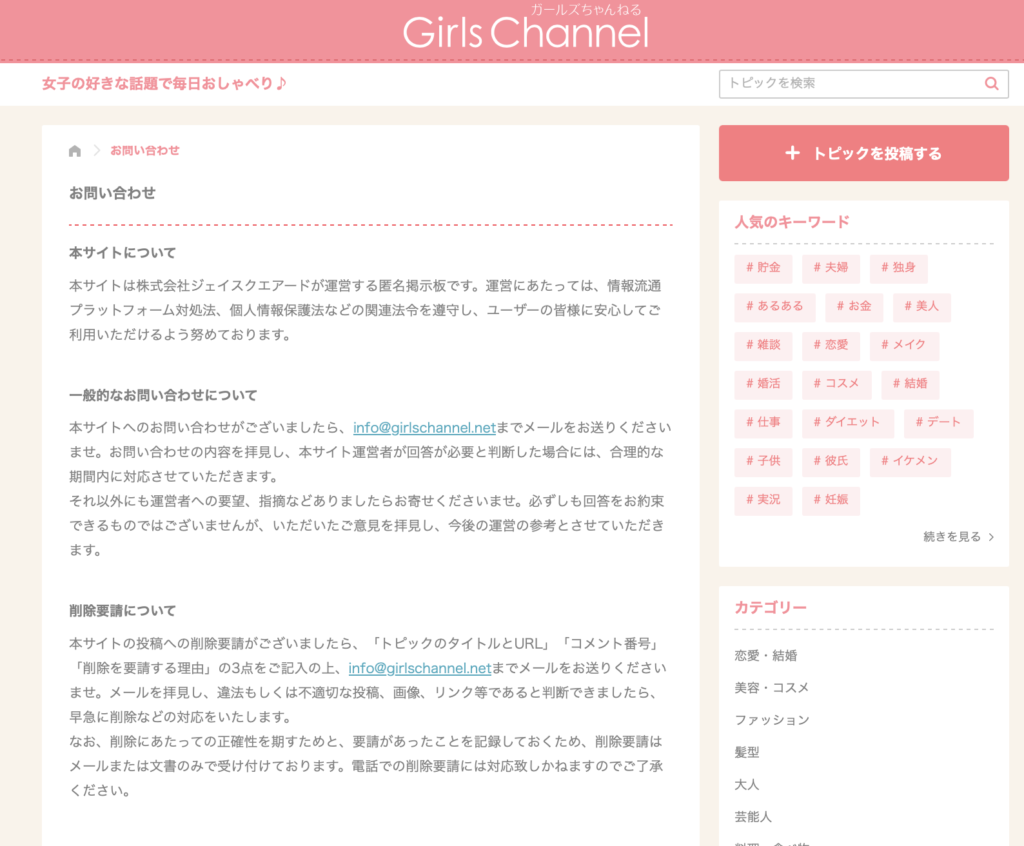
Task: Expand keywords with 続きを見る link
Action: click(x=958, y=537)
